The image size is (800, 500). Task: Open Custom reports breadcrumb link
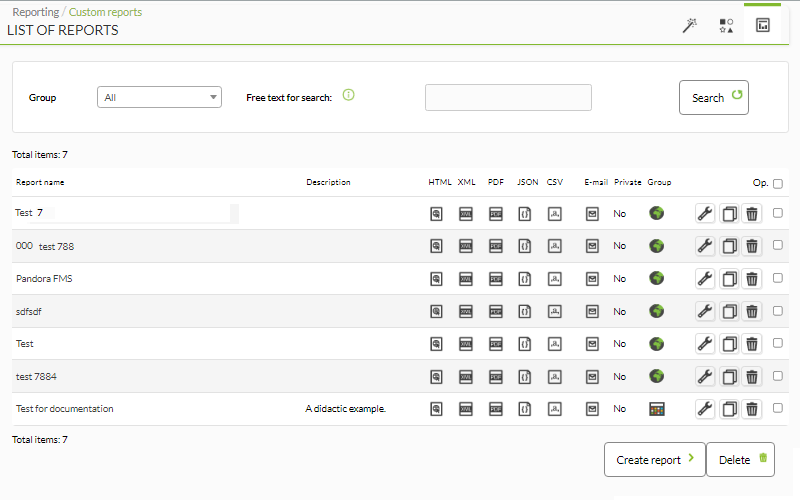coord(105,12)
